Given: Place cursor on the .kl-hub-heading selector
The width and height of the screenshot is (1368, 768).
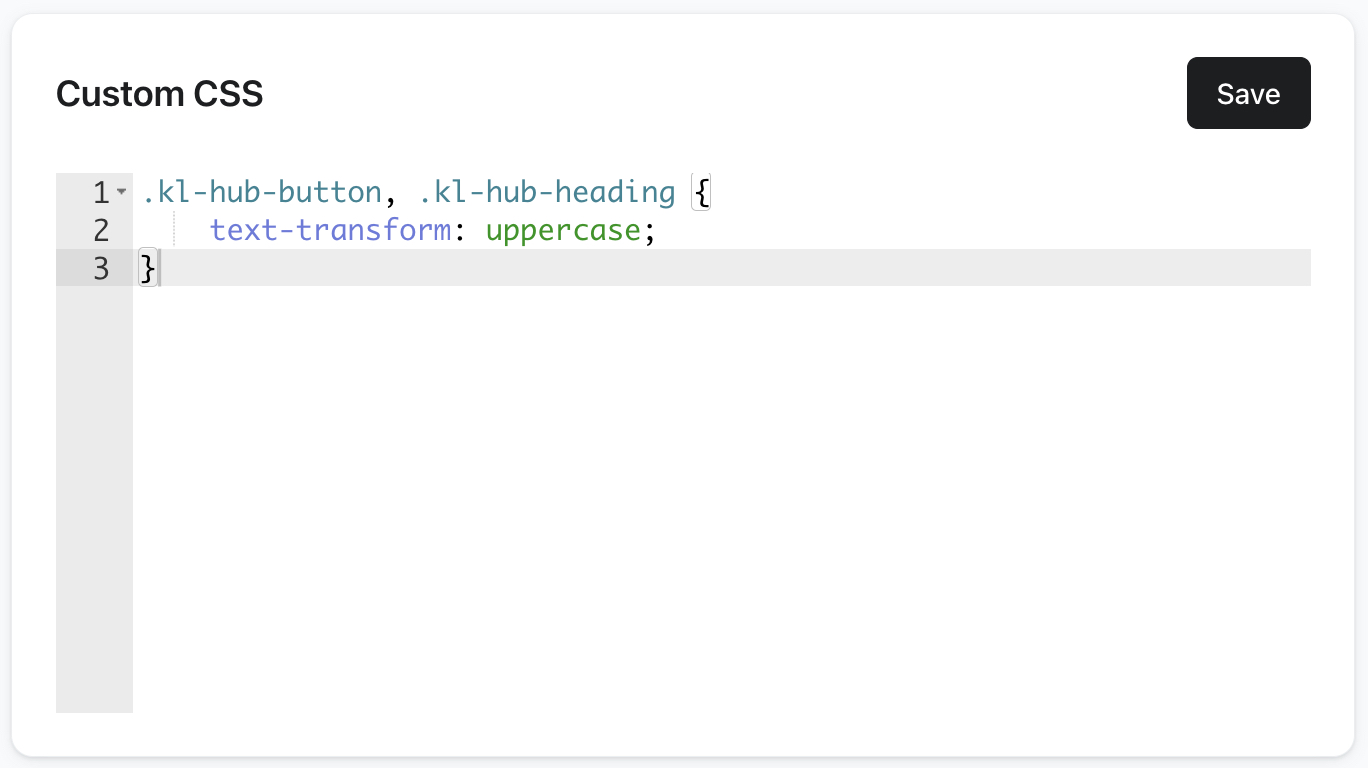Looking at the screenshot, I should [x=547, y=191].
